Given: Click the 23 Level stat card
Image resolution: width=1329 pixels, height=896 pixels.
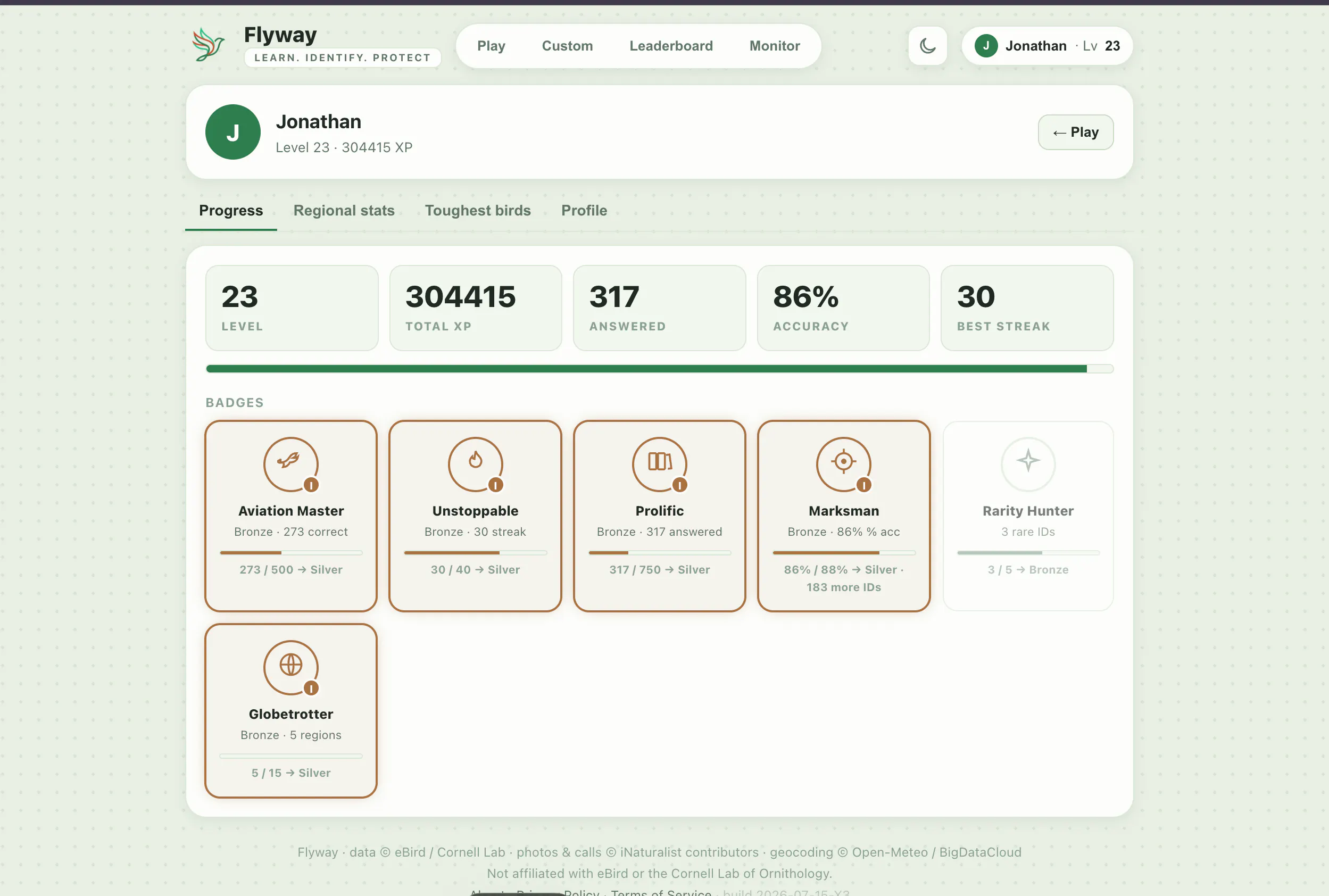Looking at the screenshot, I should coord(292,308).
